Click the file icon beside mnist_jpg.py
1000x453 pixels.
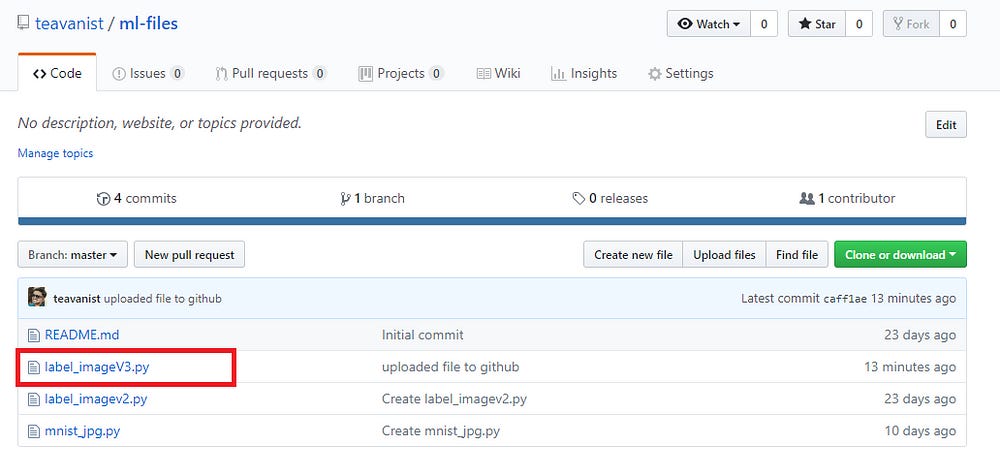point(33,431)
